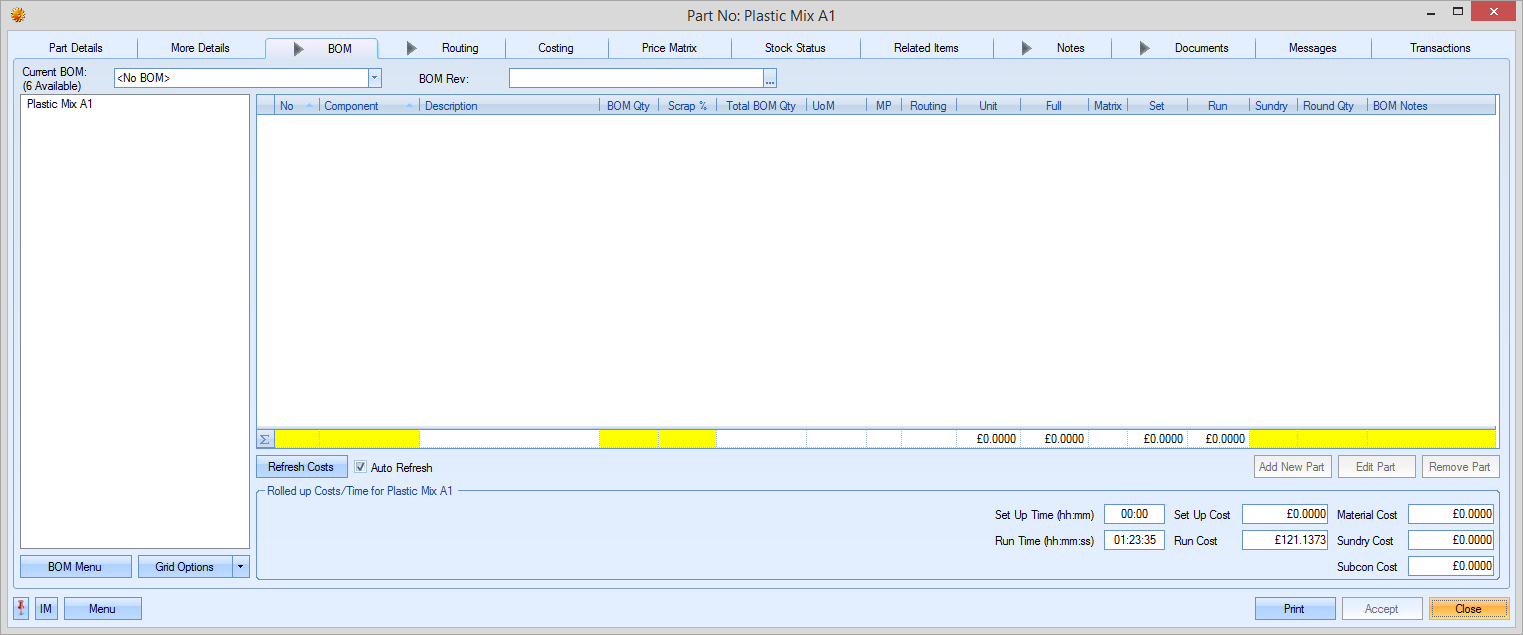
Task: Click the arrow icon on Notes tab
Action: 1027,48
